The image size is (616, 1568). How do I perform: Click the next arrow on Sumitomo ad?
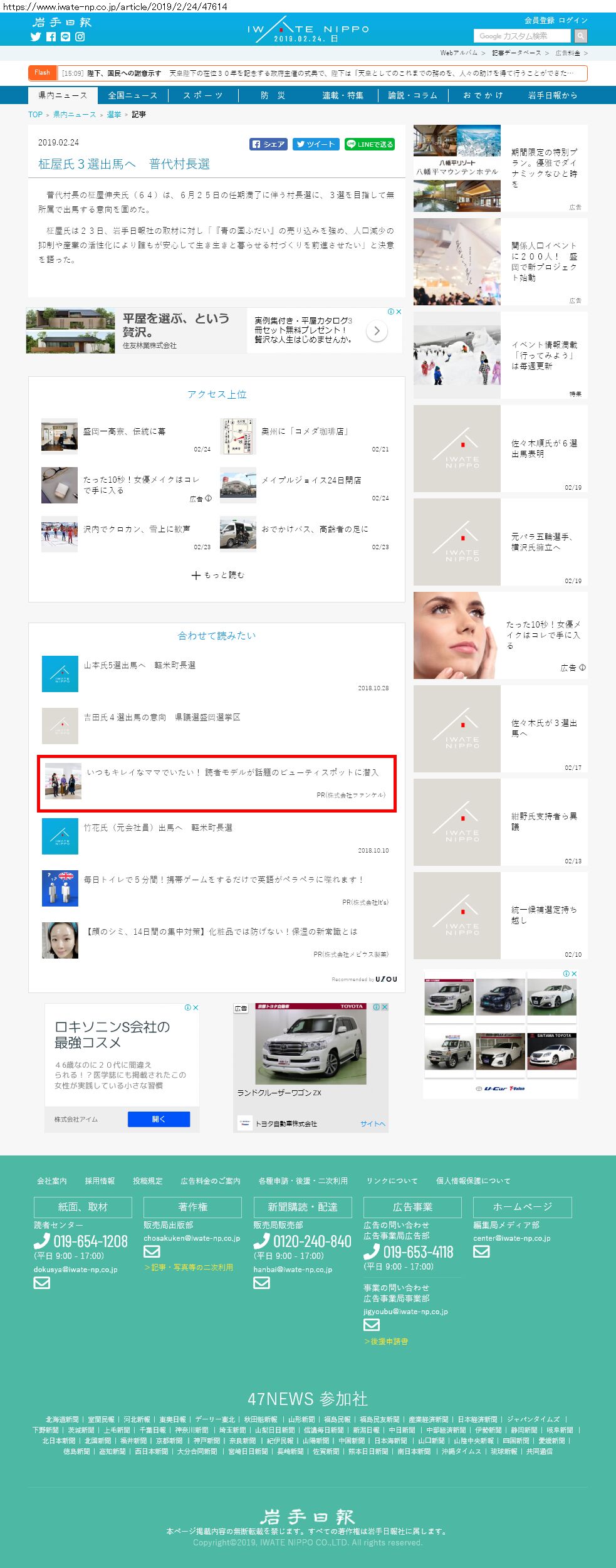tap(377, 330)
